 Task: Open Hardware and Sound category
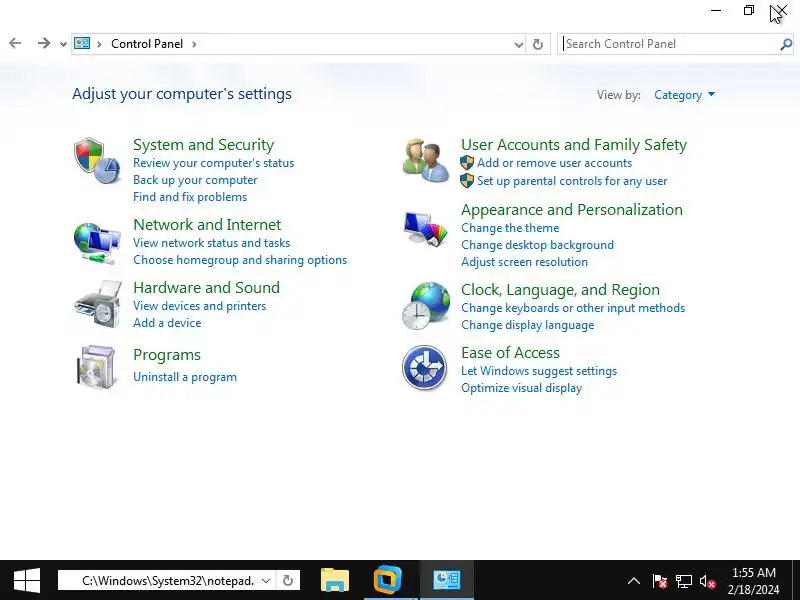(x=206, y=288)
